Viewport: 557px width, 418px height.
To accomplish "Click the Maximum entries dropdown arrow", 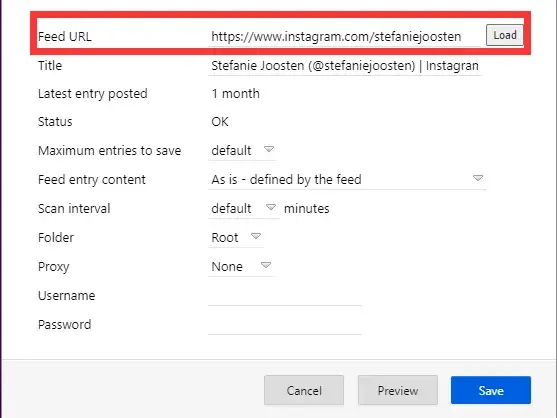I will 269,149.
